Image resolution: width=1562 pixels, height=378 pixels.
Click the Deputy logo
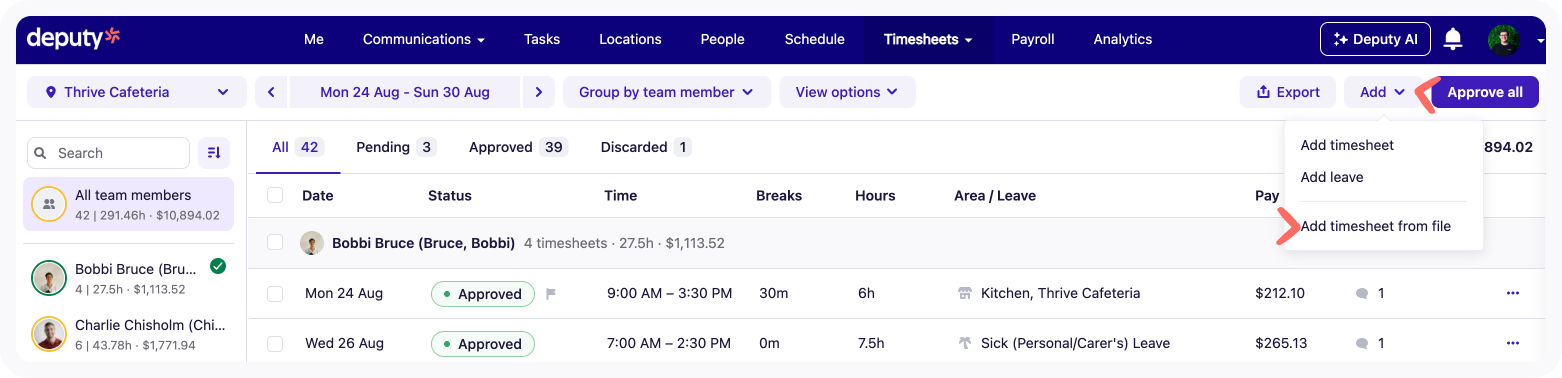point(73,39)
